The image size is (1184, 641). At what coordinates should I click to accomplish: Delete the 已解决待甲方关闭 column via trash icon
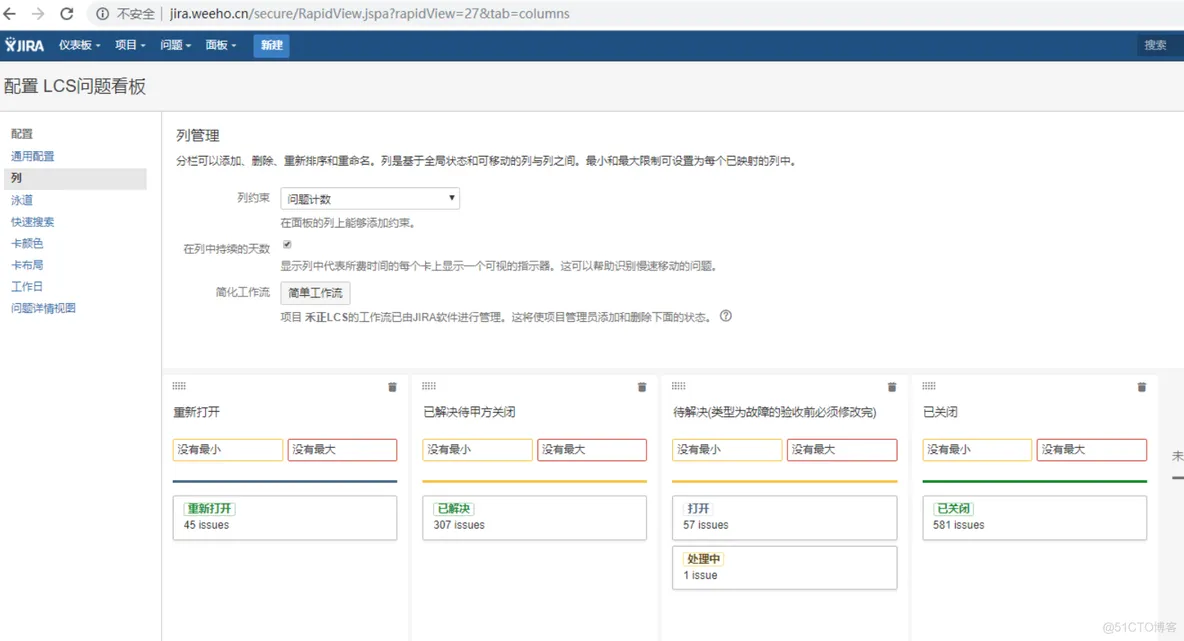[x=642, y=387]
